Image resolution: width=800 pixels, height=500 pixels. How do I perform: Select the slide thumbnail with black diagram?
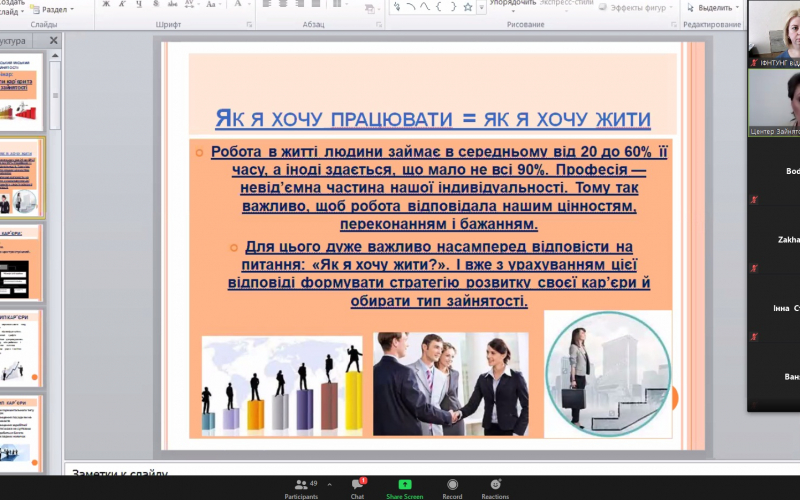coord(20,263)
